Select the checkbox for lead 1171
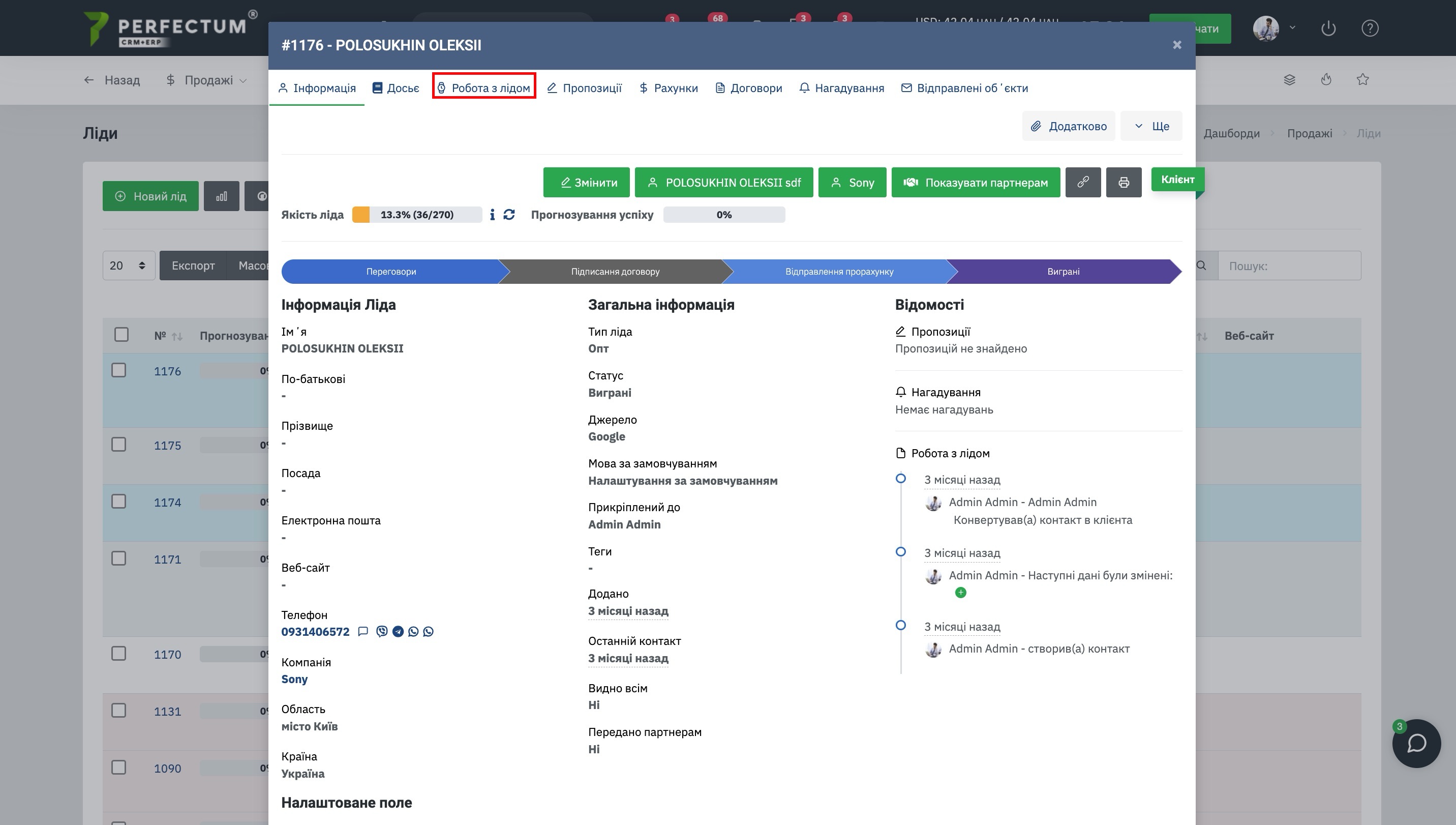 [x=119, y=558]
